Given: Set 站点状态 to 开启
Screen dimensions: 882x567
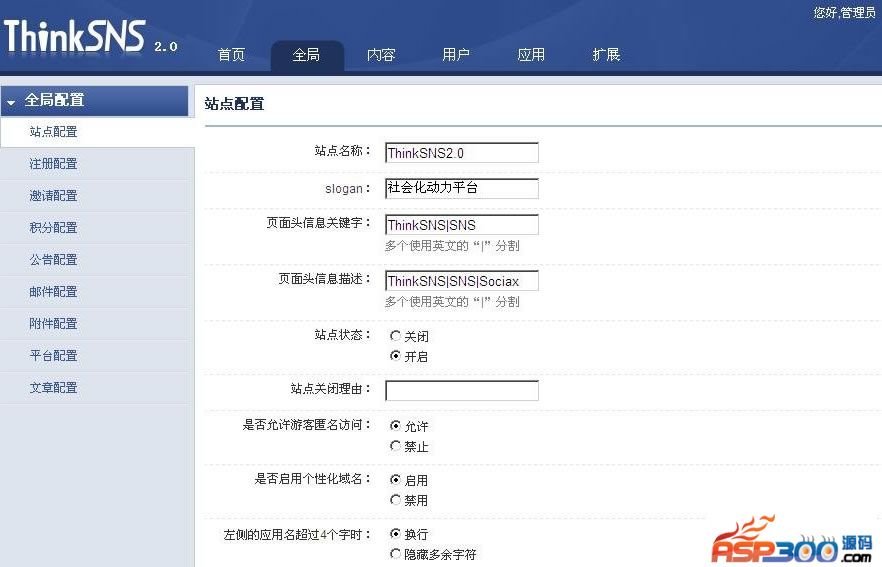Looking at the screenshot, I should (395, 356).
